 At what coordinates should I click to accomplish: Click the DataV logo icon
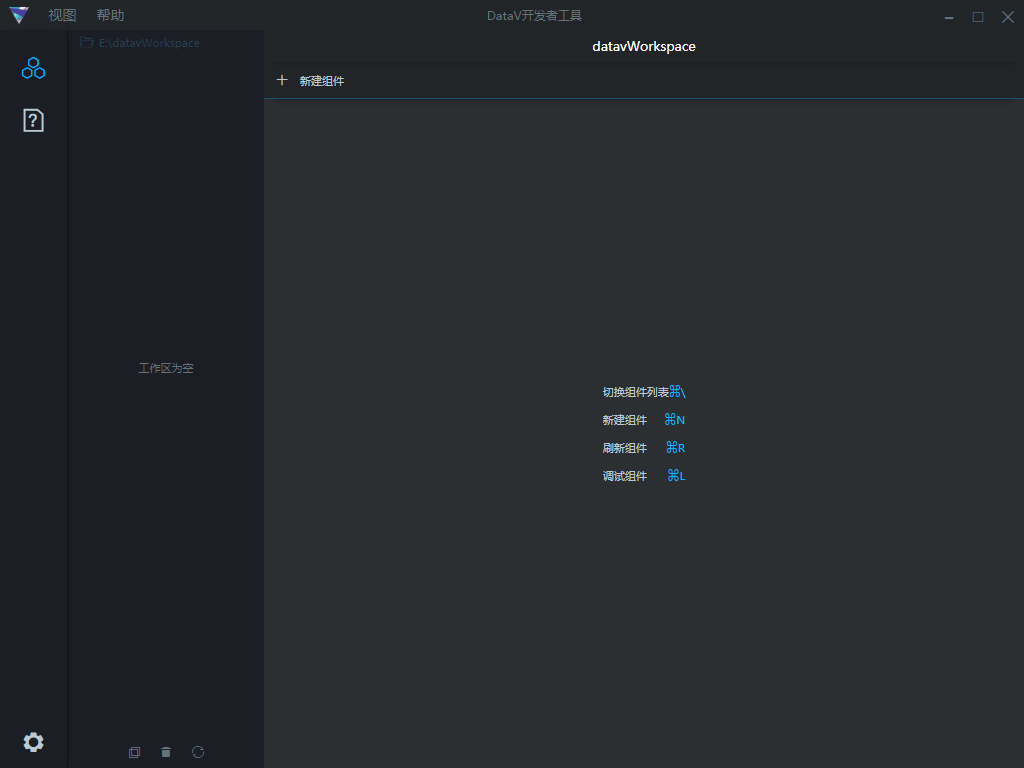point(19,15)
